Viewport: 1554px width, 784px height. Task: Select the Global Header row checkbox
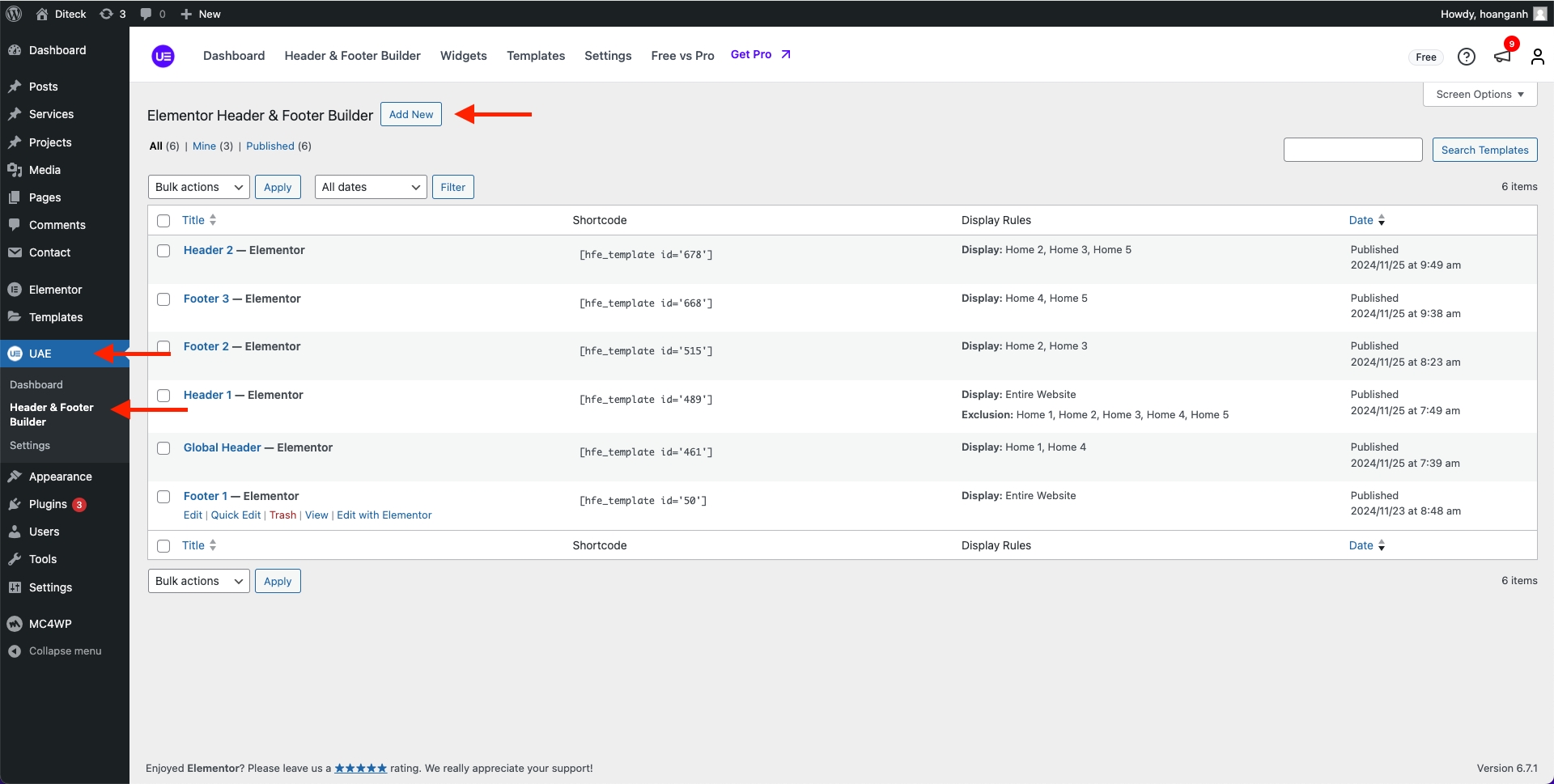pyautogui.click(x=163, y=448)
